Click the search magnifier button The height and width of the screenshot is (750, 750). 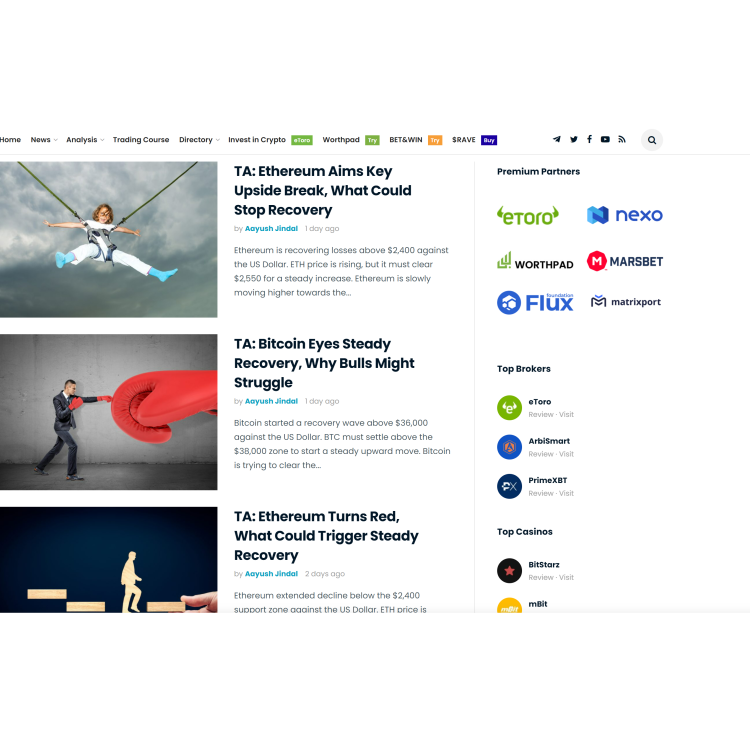652,140
